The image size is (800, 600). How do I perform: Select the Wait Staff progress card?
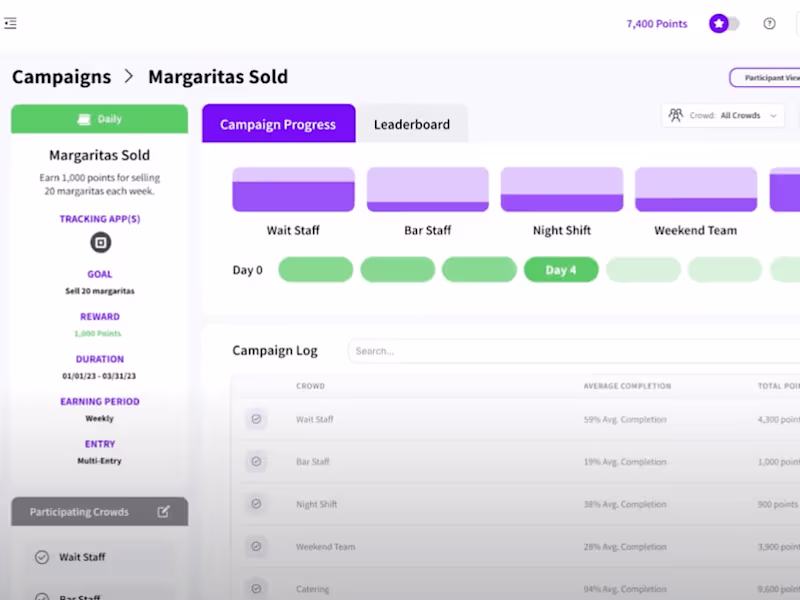click(x=293, y=189)
